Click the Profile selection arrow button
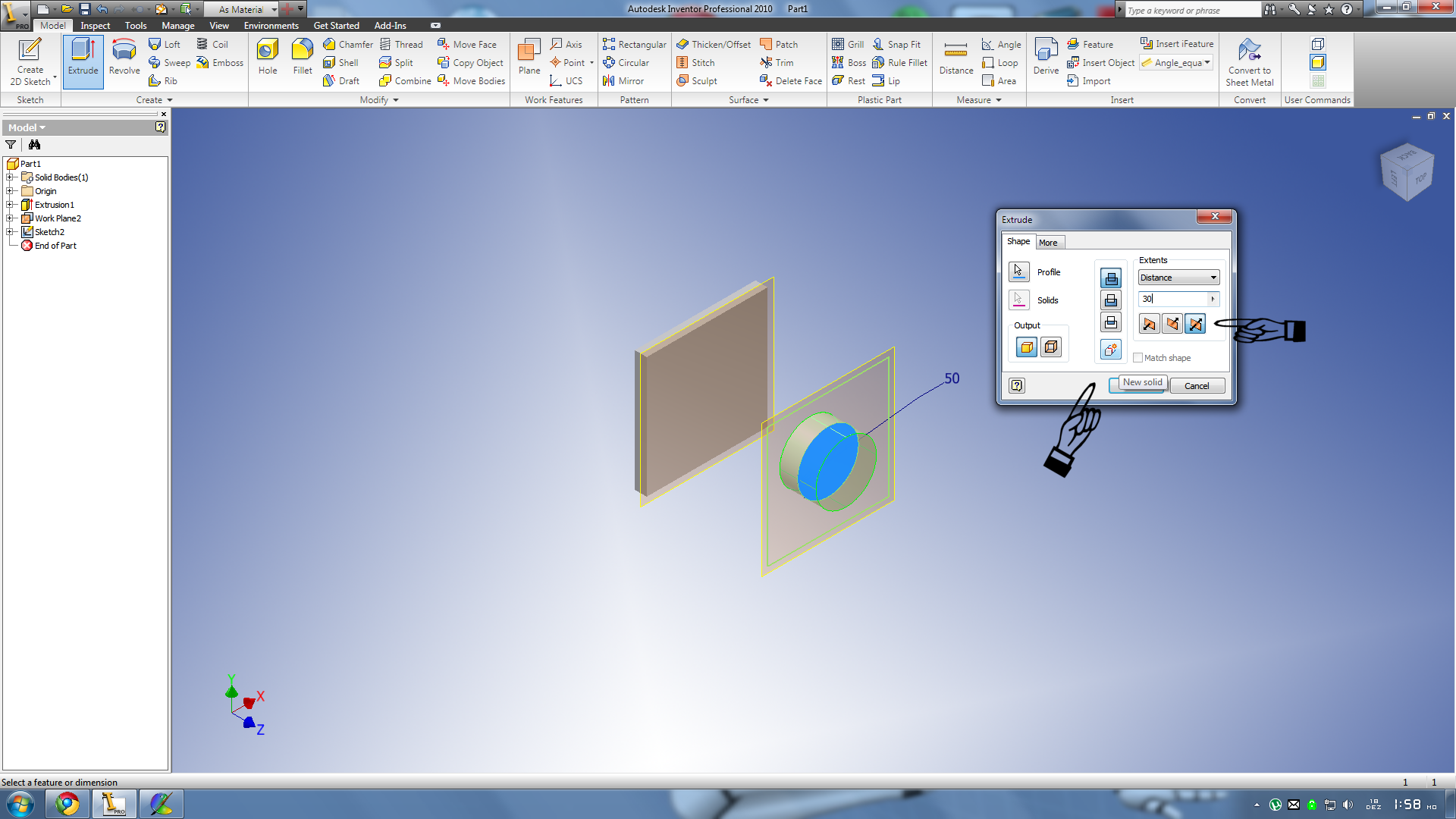The image size is (1456, 819). click(1018, 271)
